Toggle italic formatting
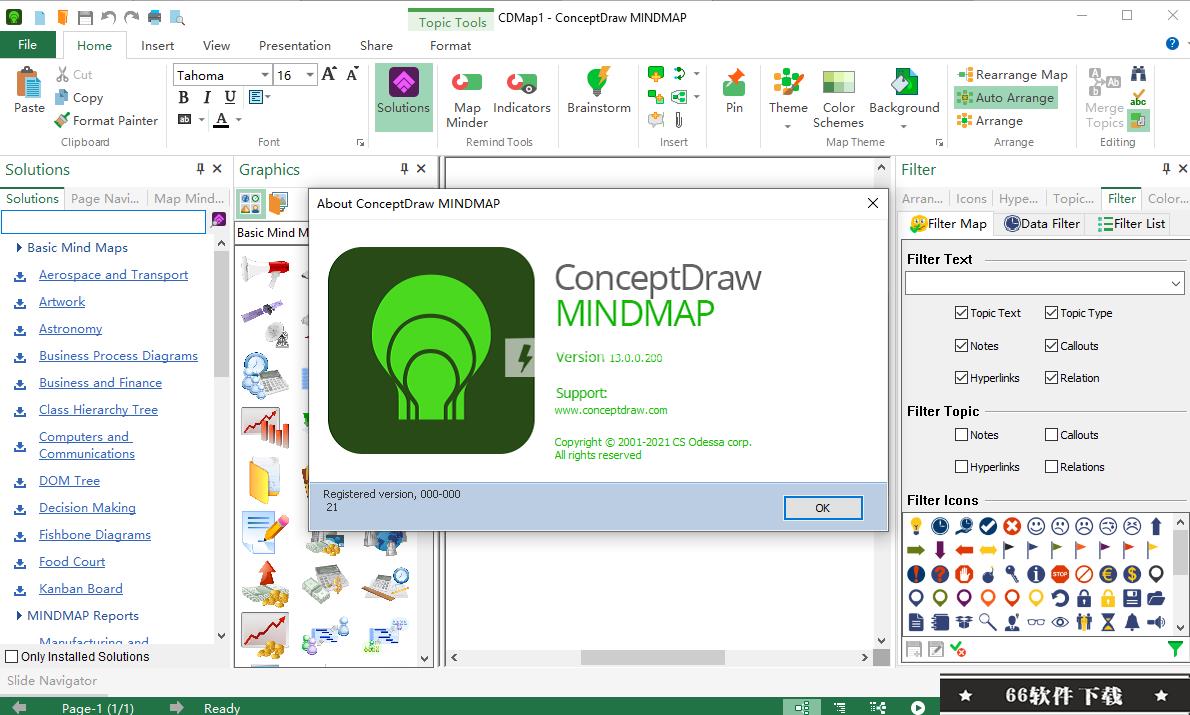The width and height of the screenshot is (1190, 715). [x=206, y=97]
